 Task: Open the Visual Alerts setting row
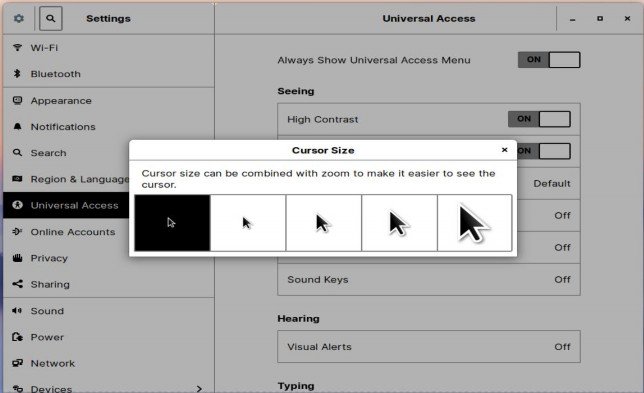pyautogui.click(x=429, y=347)
